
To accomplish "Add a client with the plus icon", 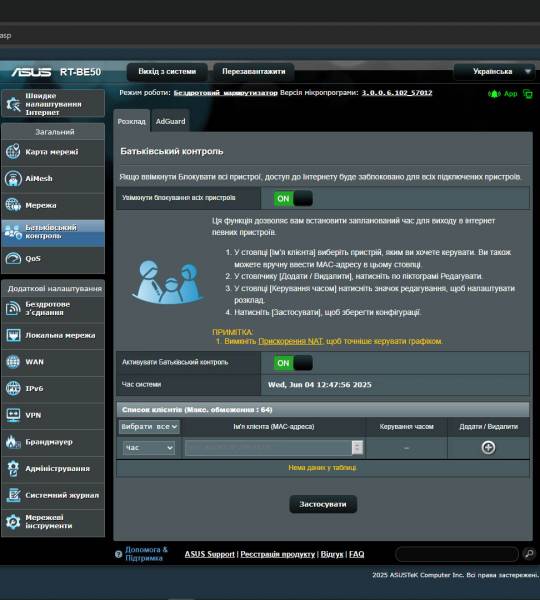I will tap(488, 447).
